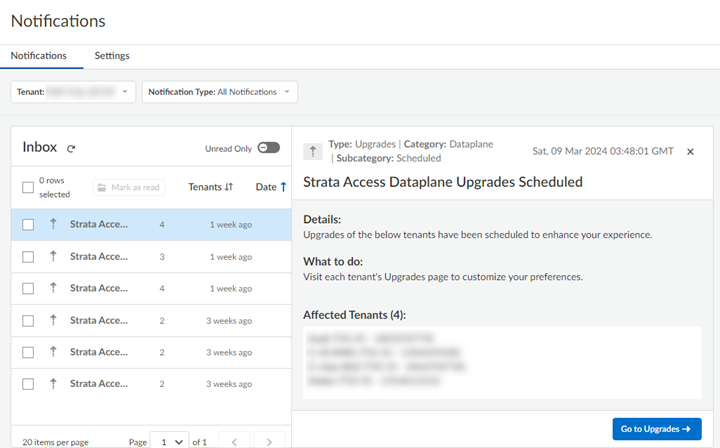Viewport: 720px width, 448px height.
Task: Go to previous page of notifications
Action: pyautogui.click(x=234, y=441)
